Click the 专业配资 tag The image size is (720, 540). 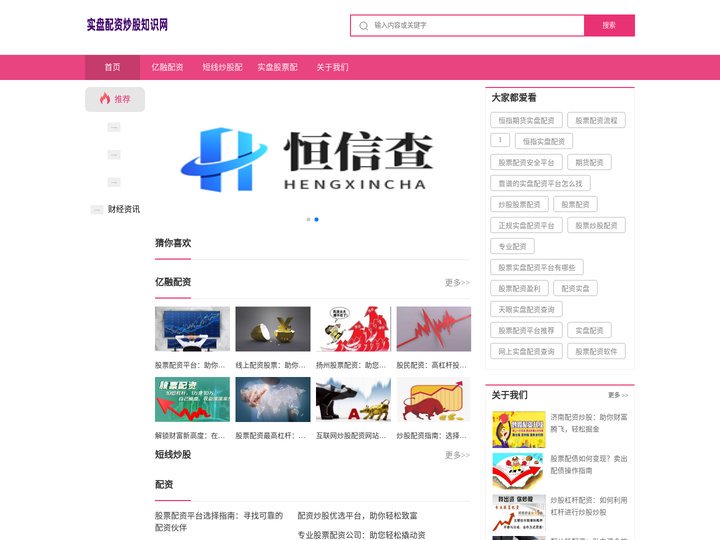point(512,247)
